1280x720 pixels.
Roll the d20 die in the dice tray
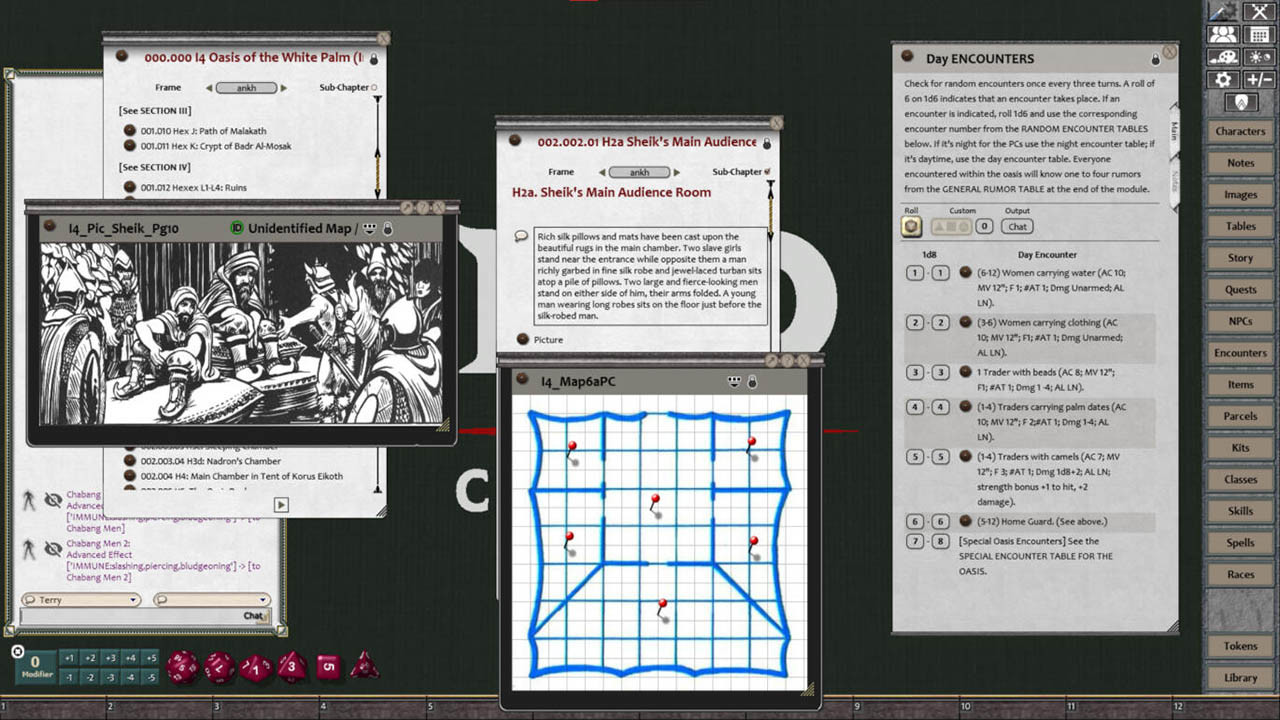coord(182,666)
